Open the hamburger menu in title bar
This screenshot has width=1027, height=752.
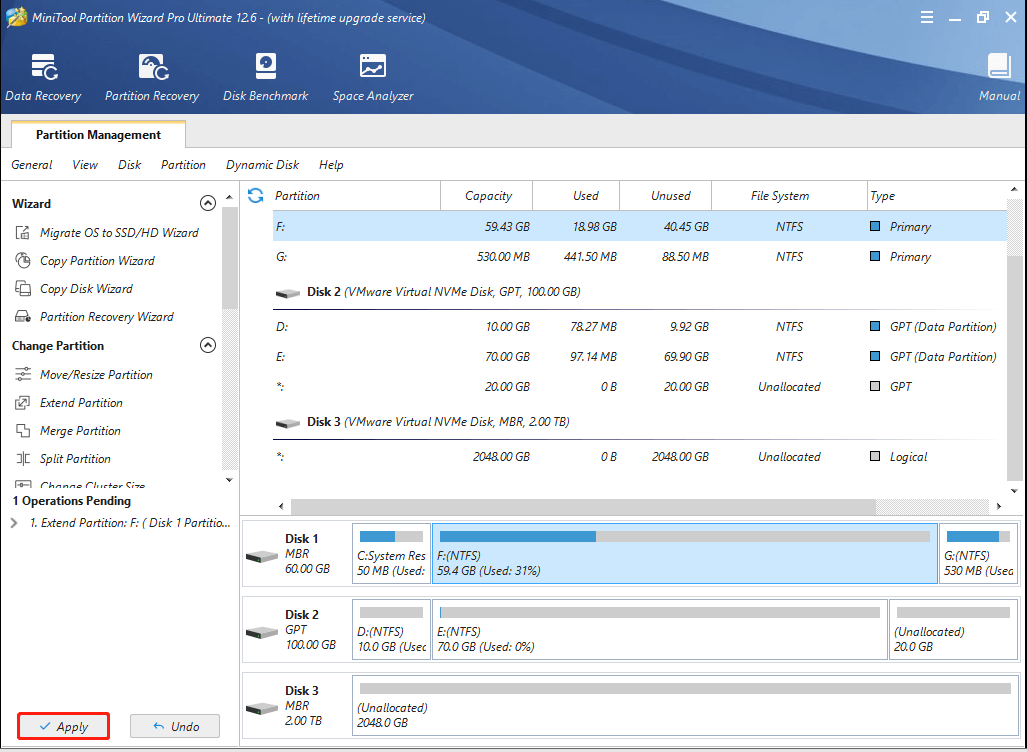[926, 16]
